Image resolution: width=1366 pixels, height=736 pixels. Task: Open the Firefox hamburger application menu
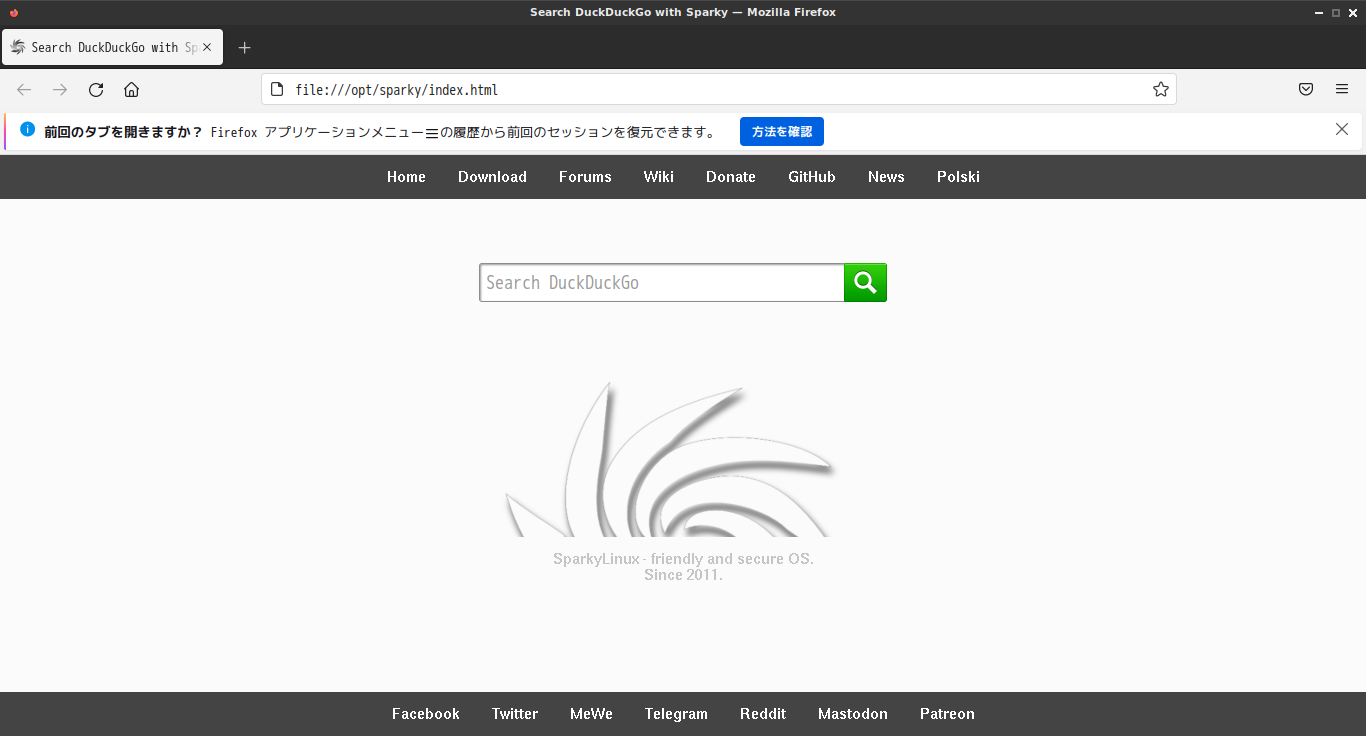(1342, 90)
